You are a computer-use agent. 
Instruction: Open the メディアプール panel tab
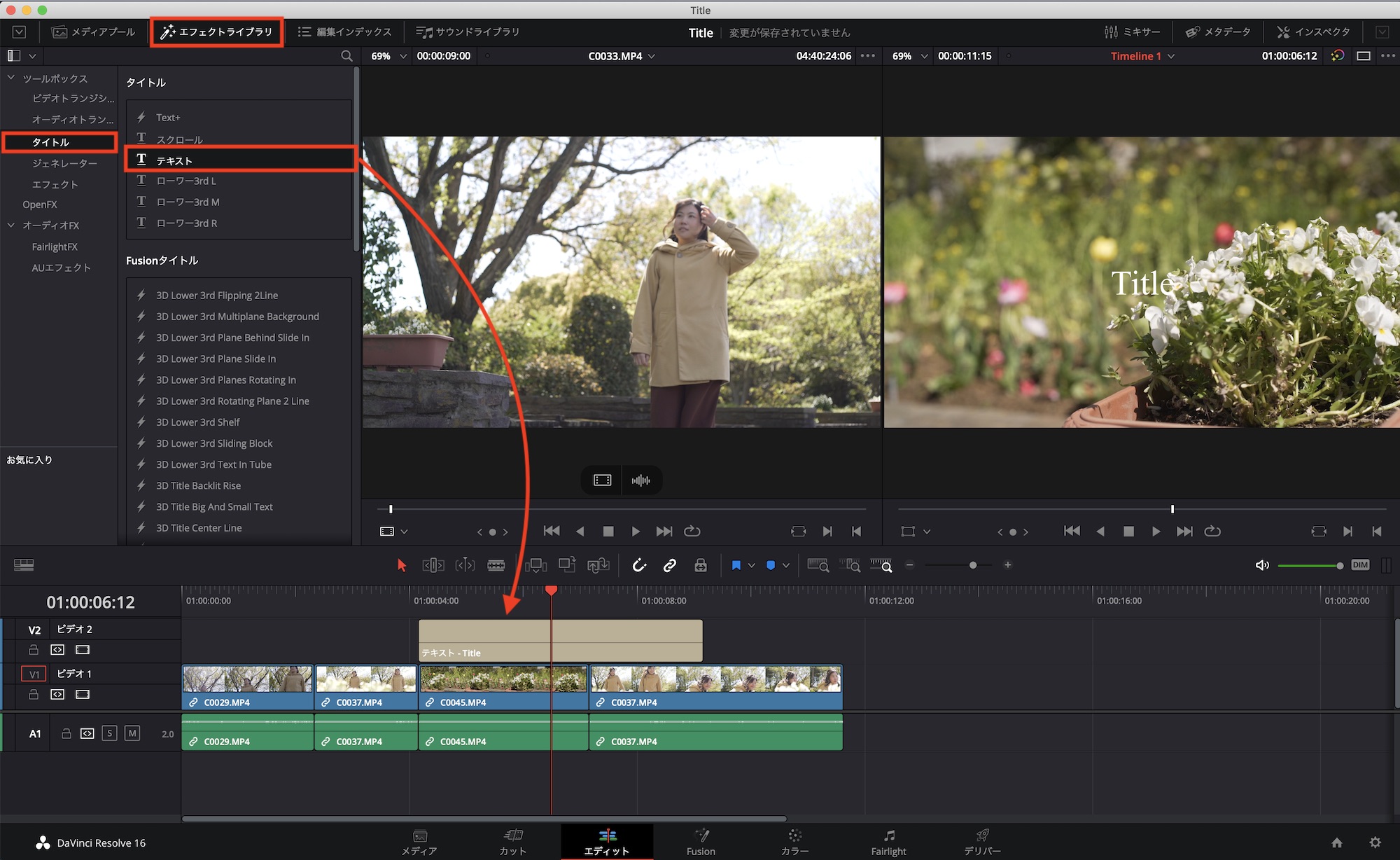(x=94, y=32)
